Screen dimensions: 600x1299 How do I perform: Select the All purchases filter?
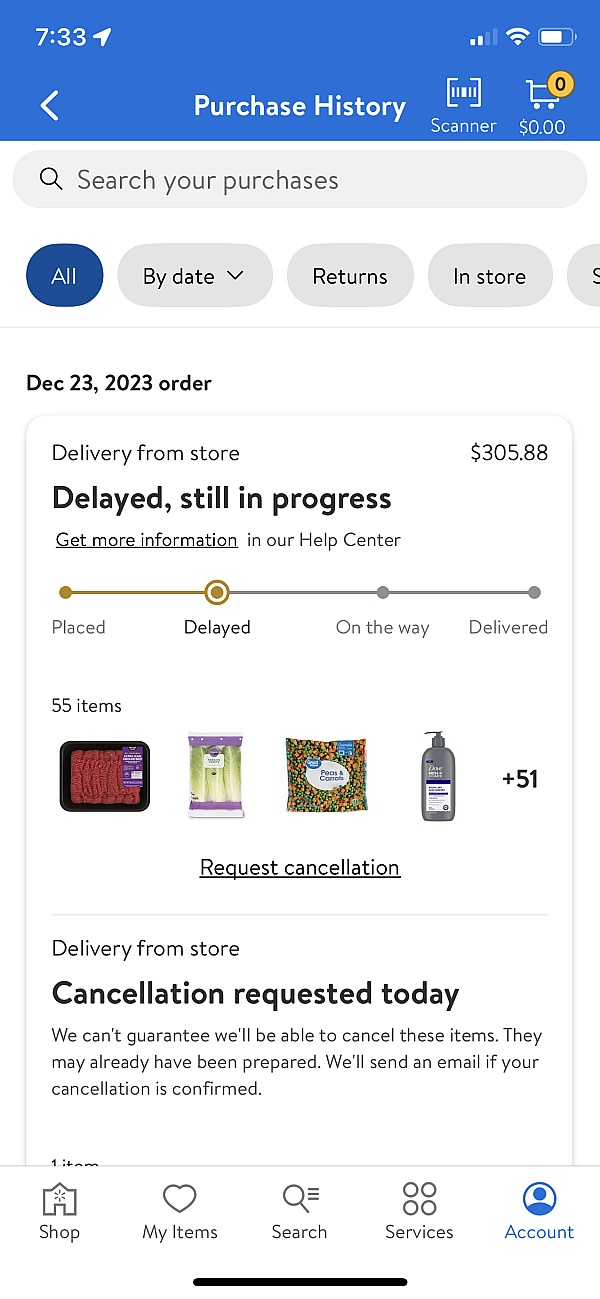coord(64,275)
